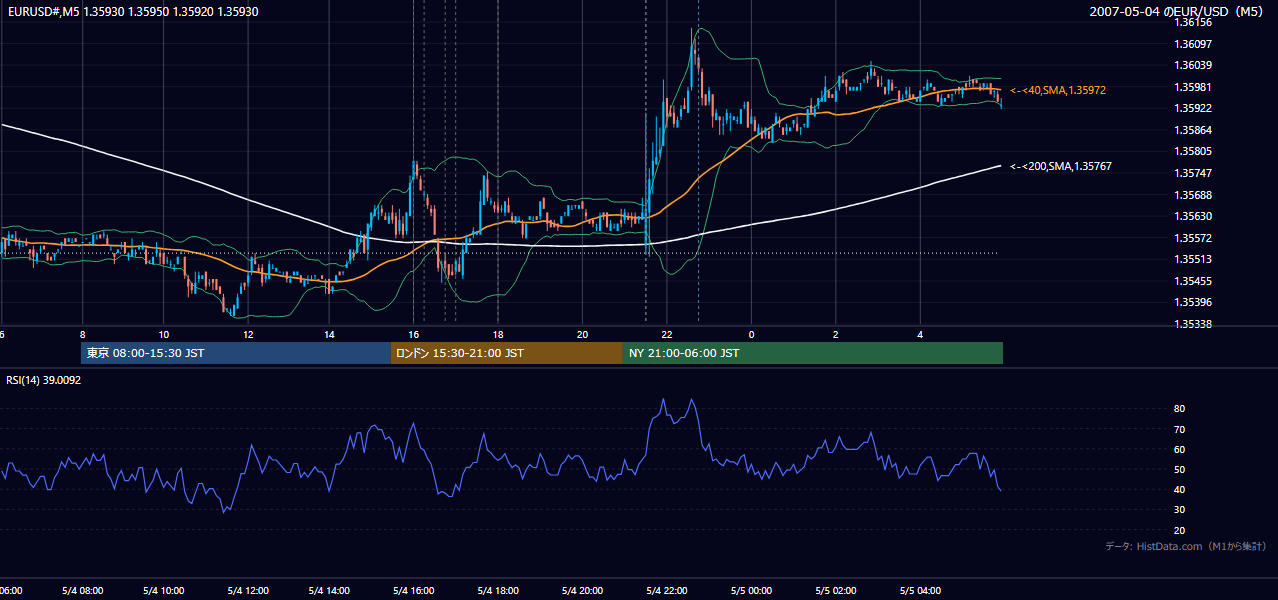
Task: Click the HistData.com data source credit
Action: 1186,546
